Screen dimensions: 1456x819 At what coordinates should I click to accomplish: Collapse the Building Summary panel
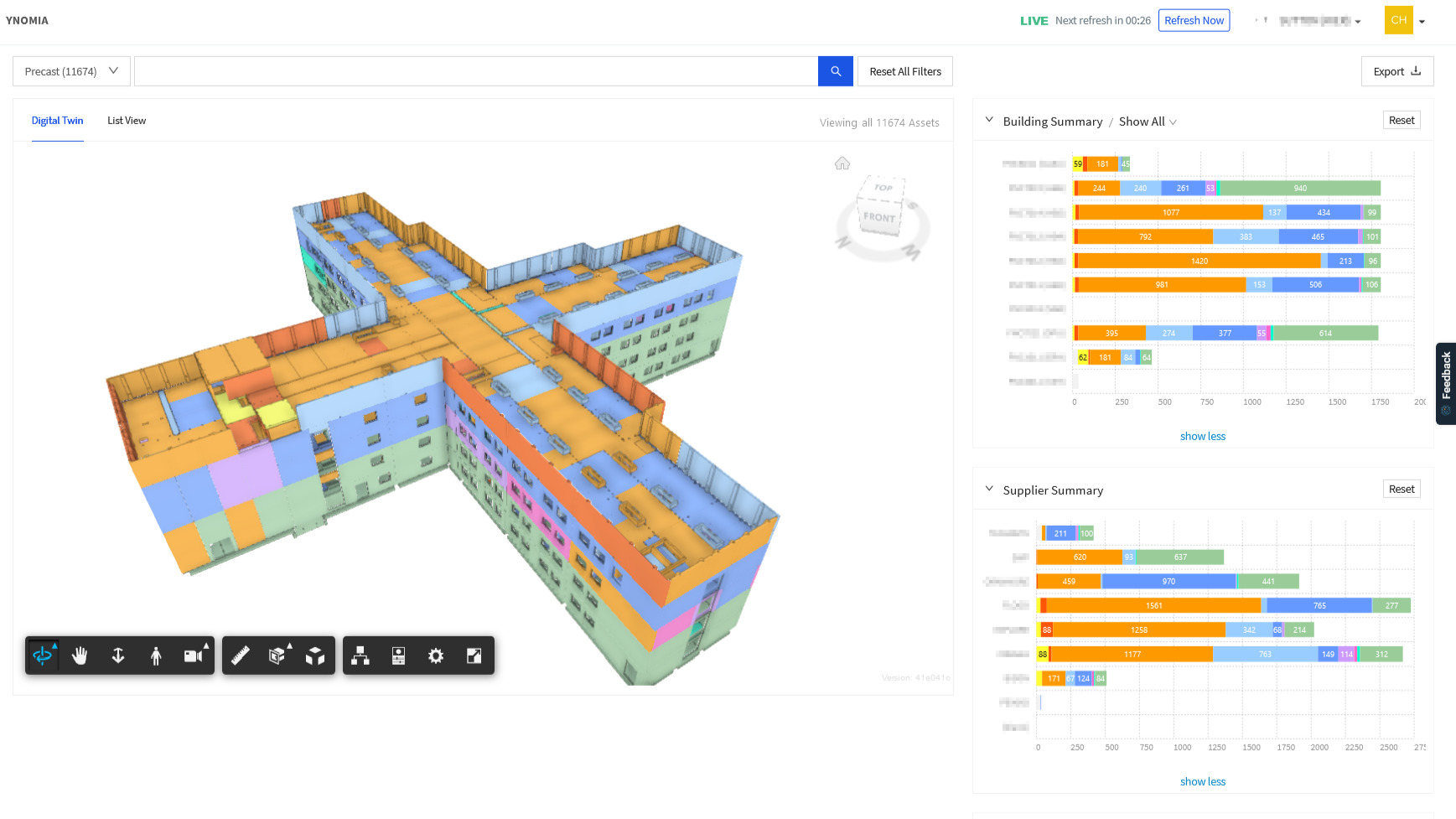(x=988, y=120)
